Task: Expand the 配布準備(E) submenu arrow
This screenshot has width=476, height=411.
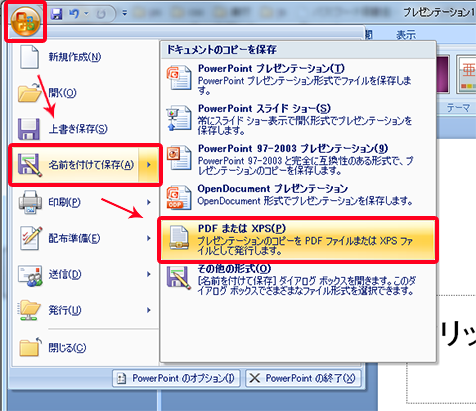Action: tap(149, 238)
